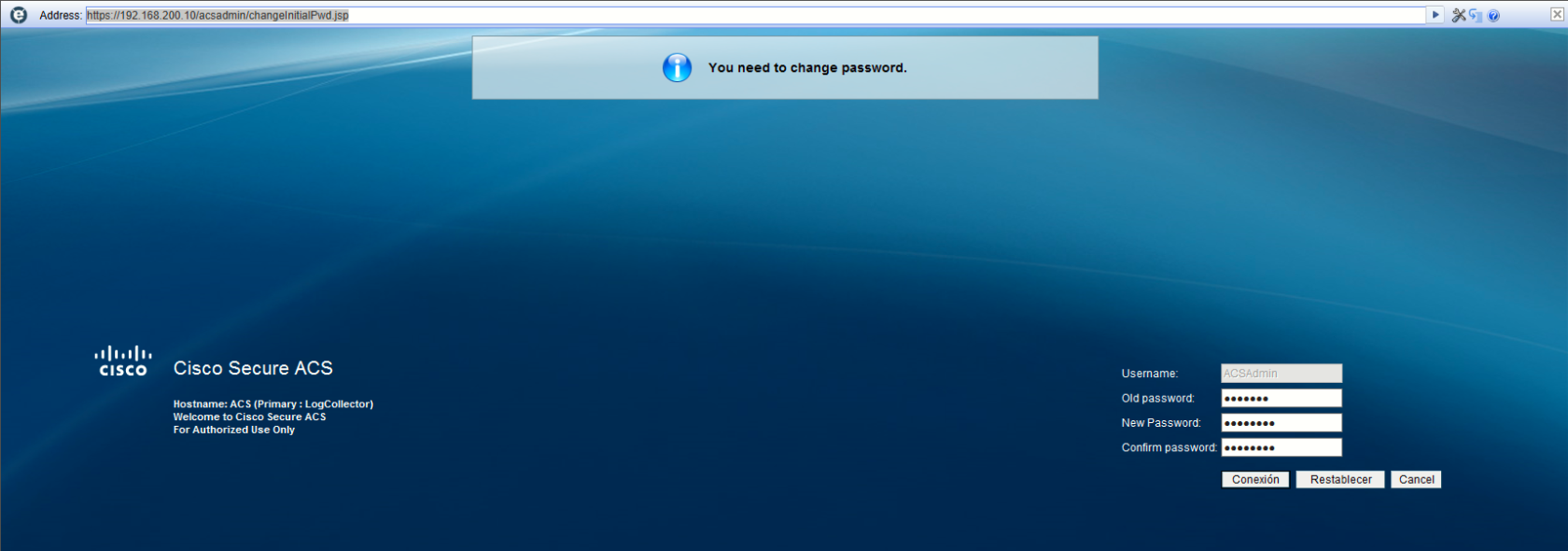
Task: Reset the form with the Restablecer button
Action: (1340, 479)
